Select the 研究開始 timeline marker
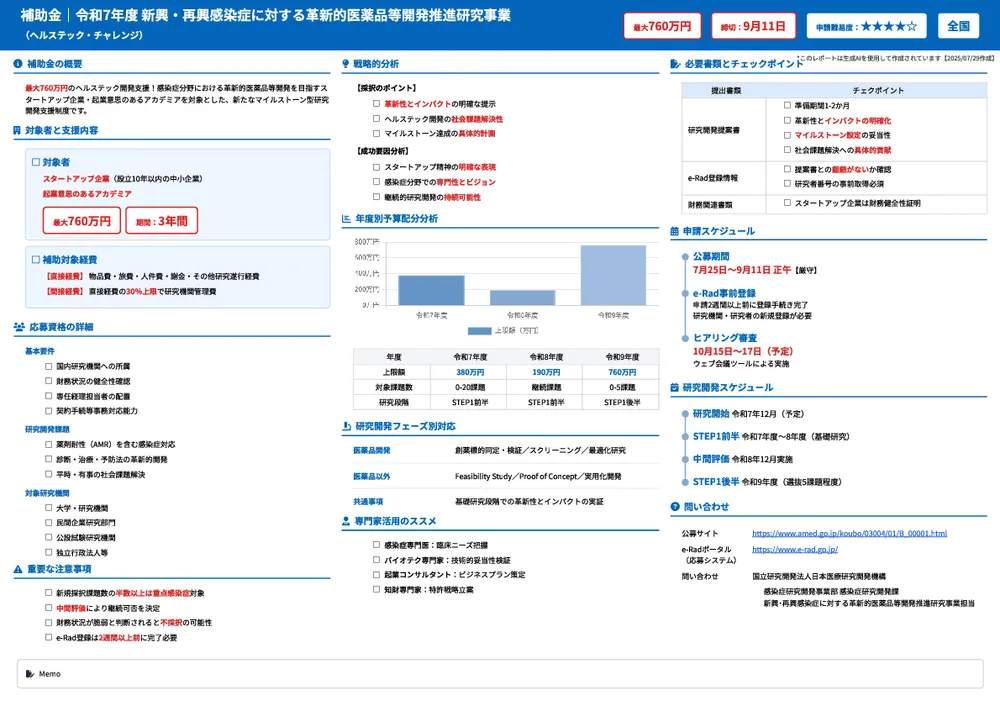The image size is (1000, 706). [685, 415]
